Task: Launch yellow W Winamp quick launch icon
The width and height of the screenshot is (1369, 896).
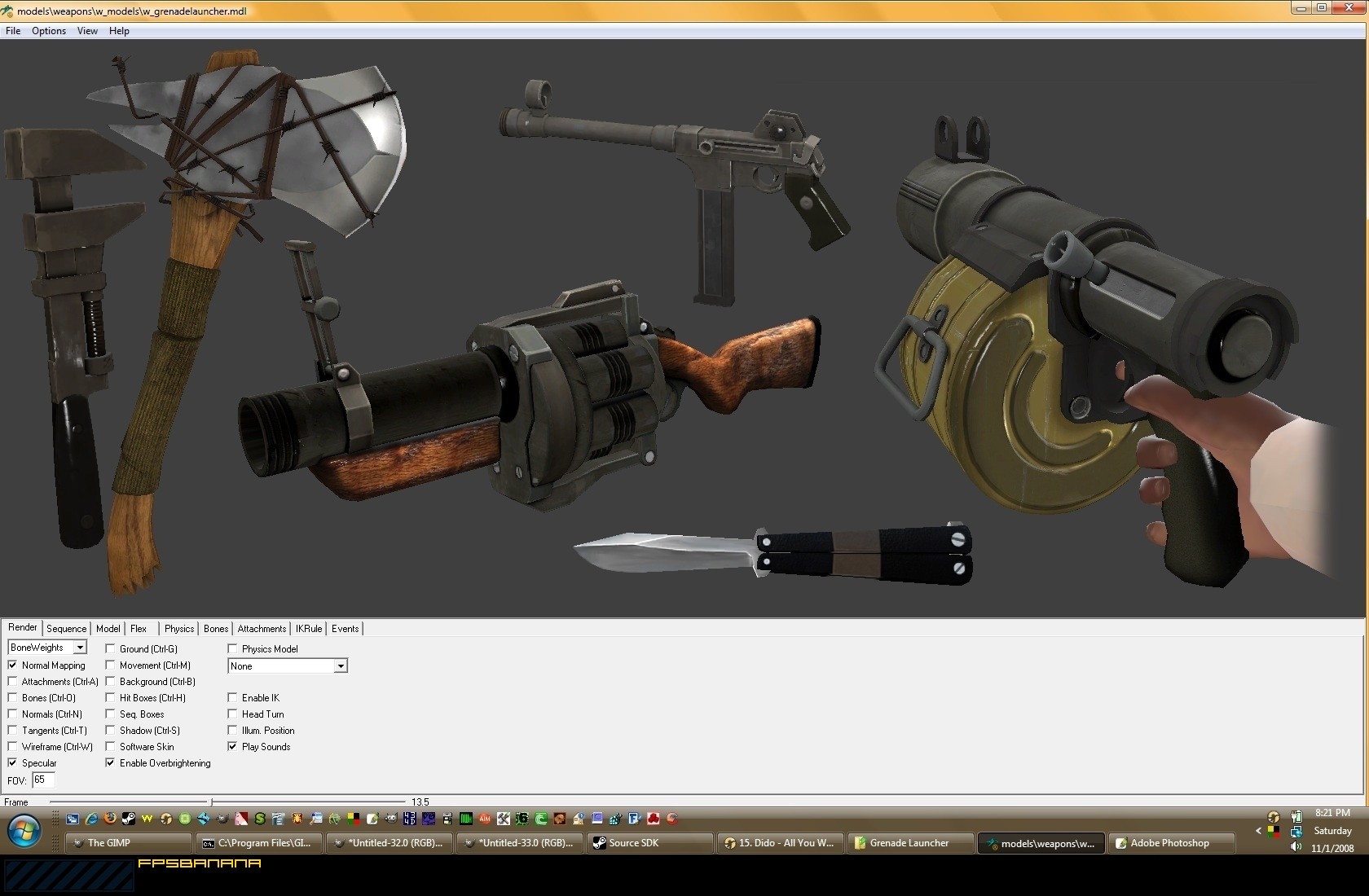Action: (x=147, y=819)
